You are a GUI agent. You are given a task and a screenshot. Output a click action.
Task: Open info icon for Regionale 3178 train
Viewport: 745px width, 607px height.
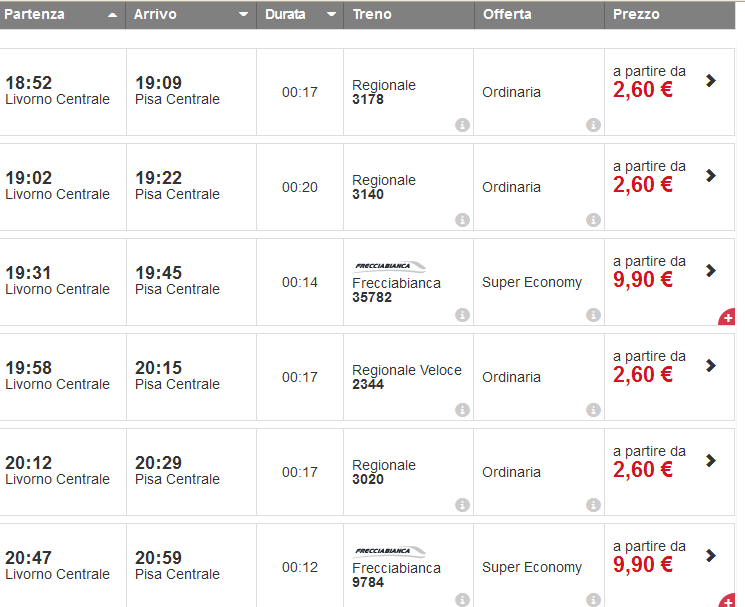pos(462,125)
